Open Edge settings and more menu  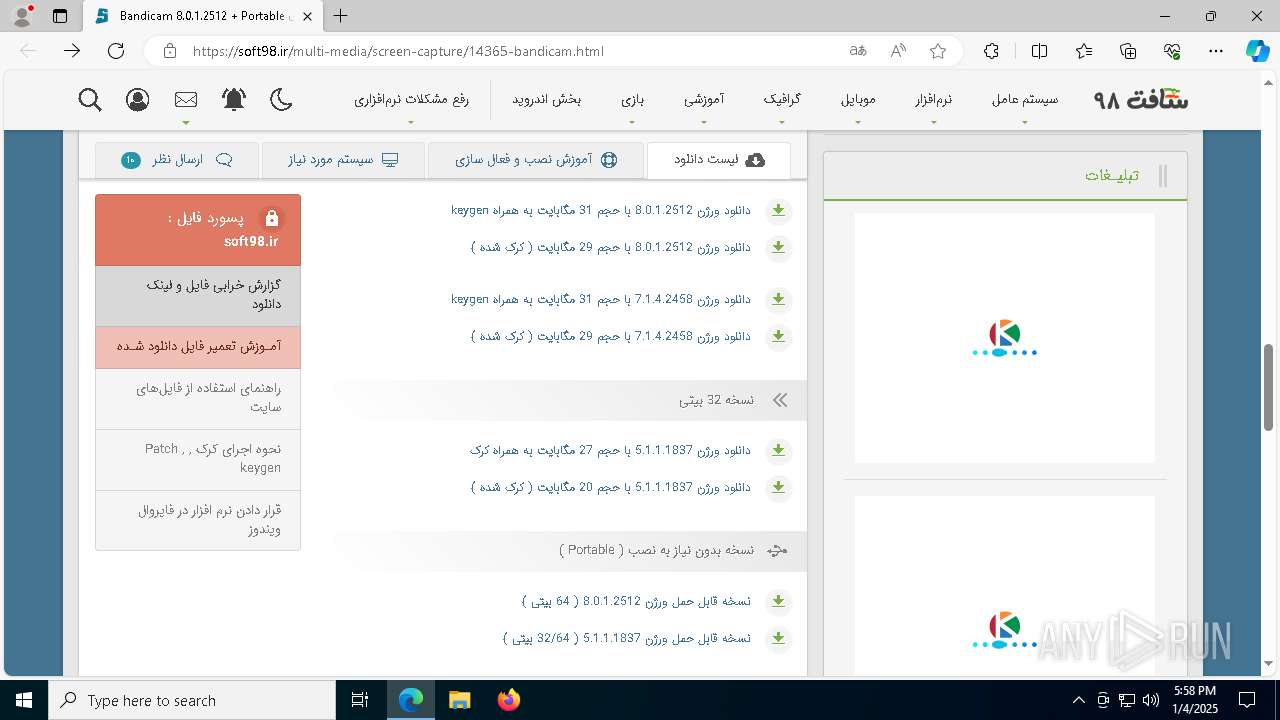coord(1216,51)
